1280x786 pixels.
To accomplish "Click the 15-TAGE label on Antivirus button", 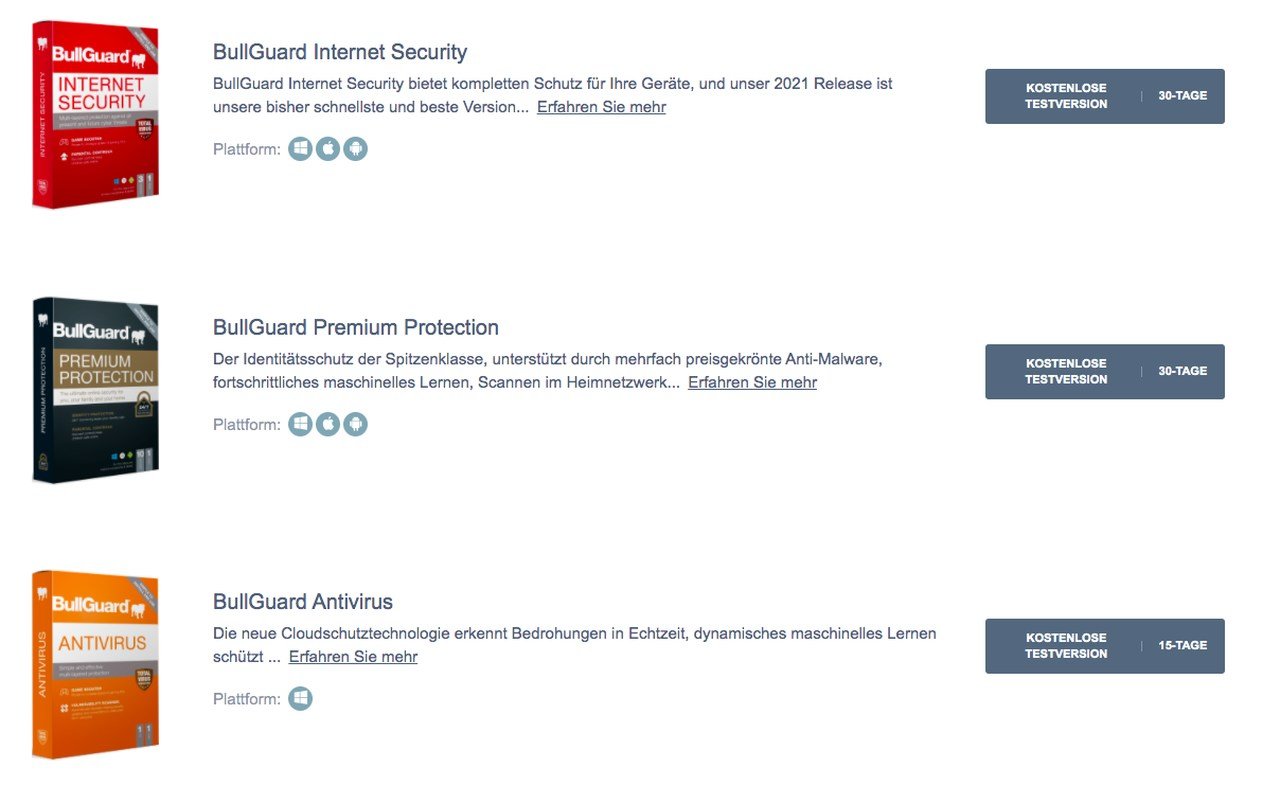I will coord(1183,646).
